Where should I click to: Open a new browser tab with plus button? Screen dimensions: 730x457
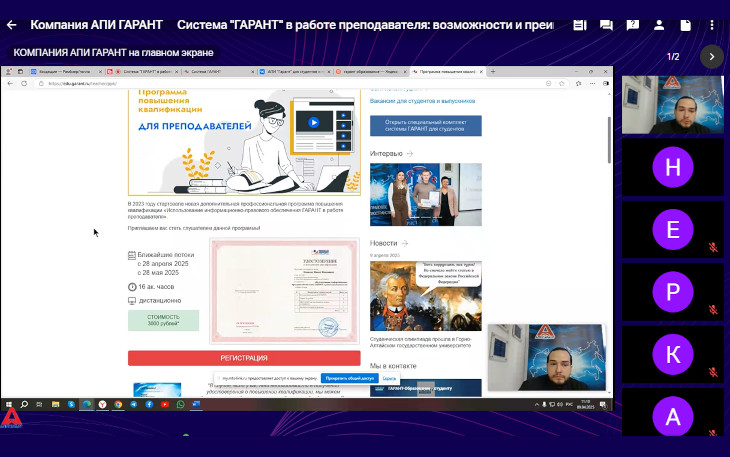pos(493,72)
